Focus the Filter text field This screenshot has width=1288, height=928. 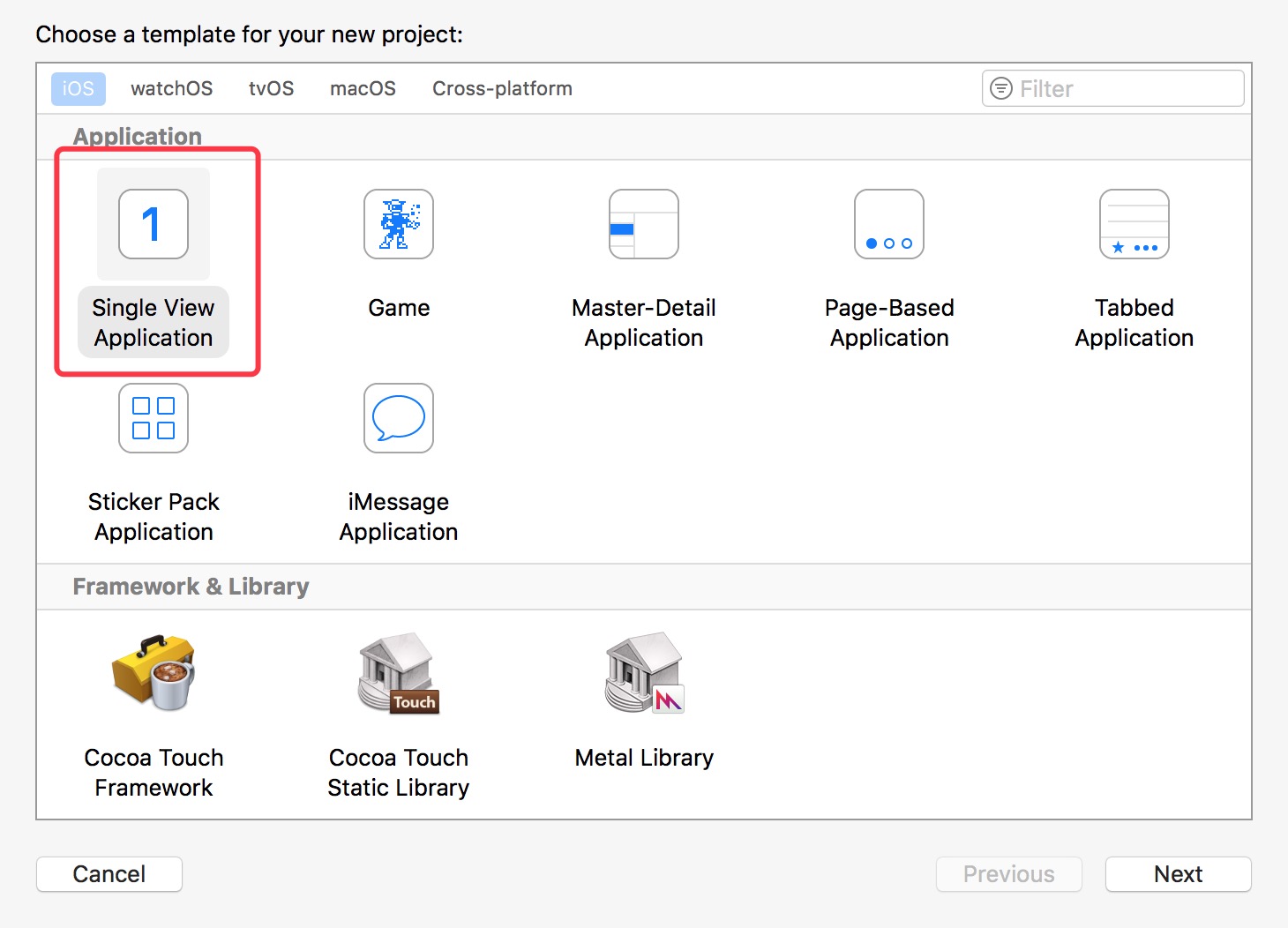pos(1113,88)
